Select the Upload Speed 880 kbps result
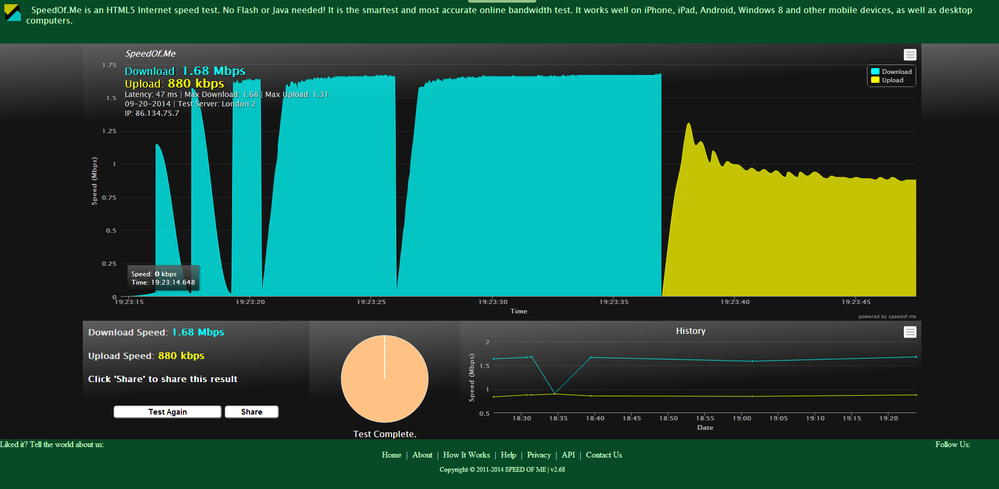The width and height of the screenshot is (999, 489). tap(147, 356)
